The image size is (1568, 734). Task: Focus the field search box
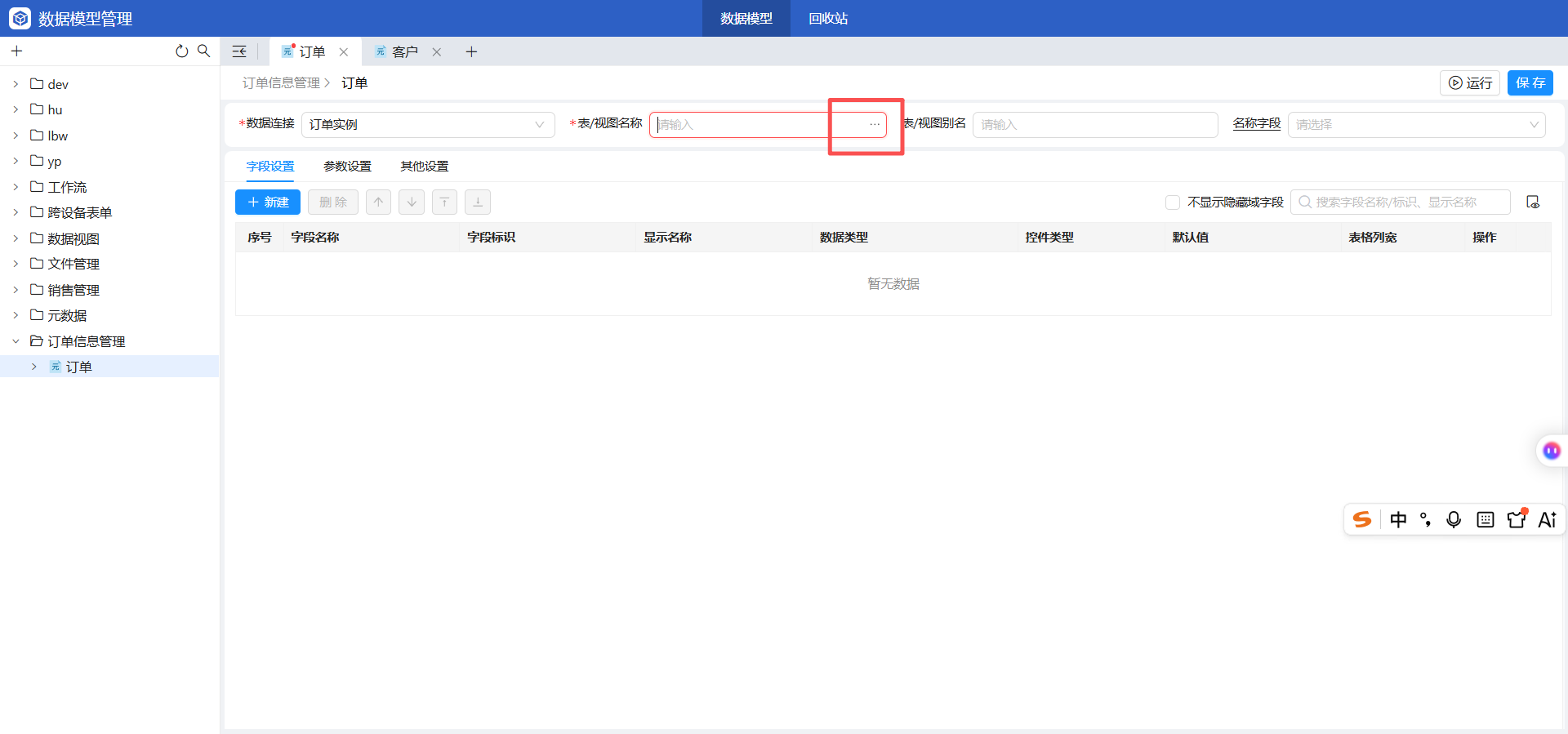click(1401, 202)
